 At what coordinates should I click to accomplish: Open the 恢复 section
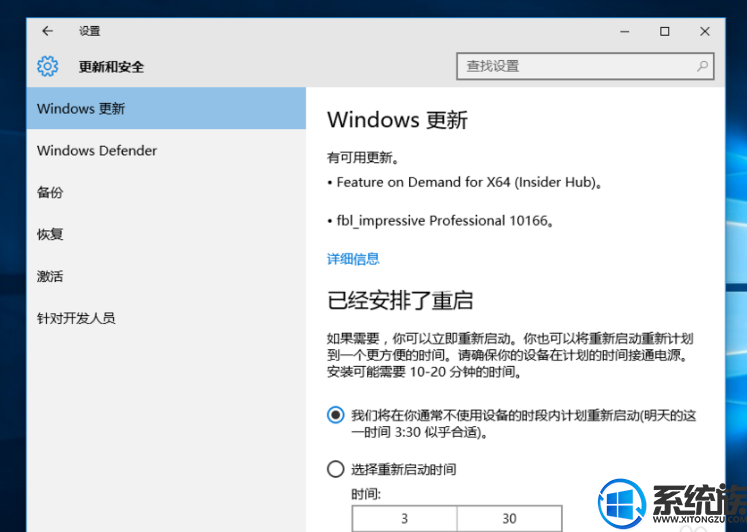click(166, 234)
